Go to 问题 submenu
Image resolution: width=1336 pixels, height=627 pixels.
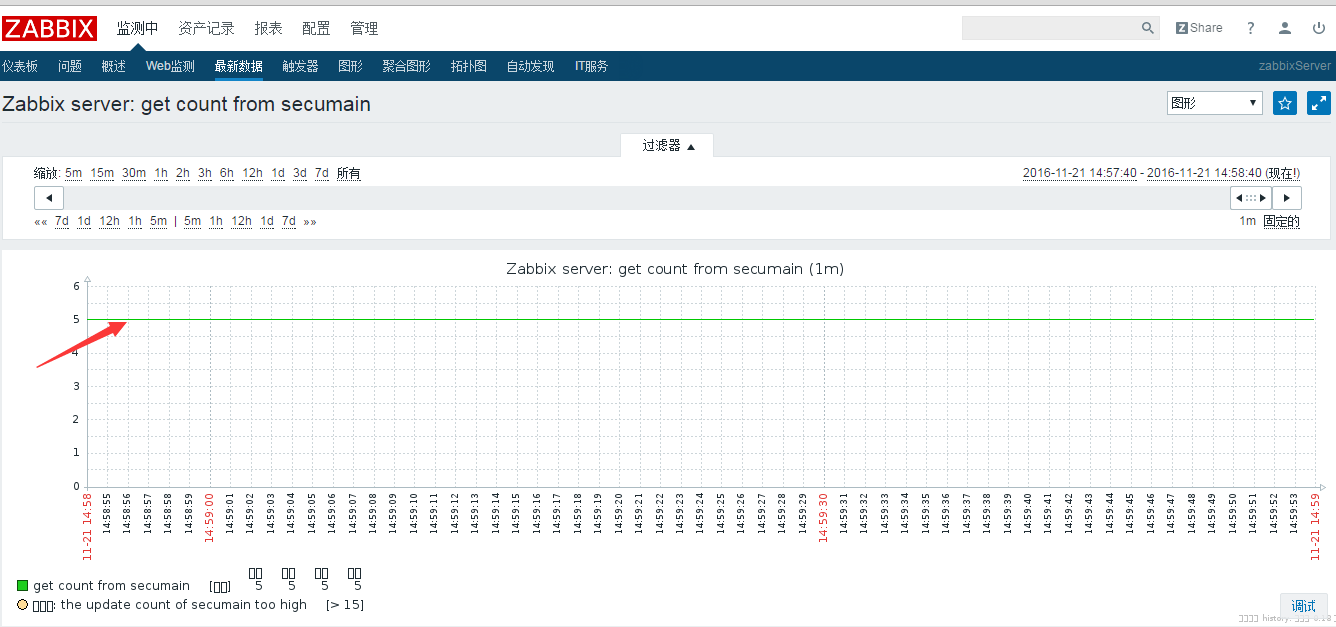click(70, 66)
